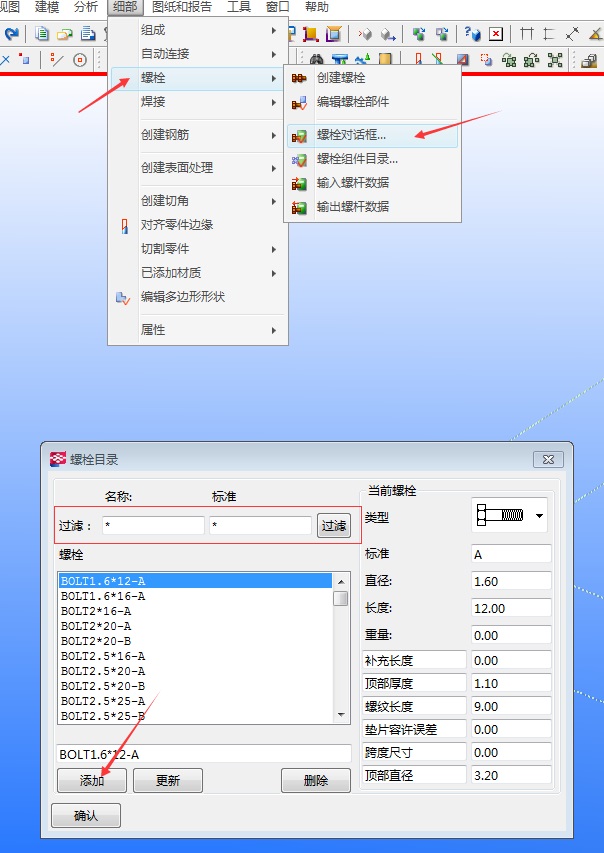Open the Drawings and Reports (图纸和报告) menu
This screenshot has height=853, width=604.
tap(182, 7)
